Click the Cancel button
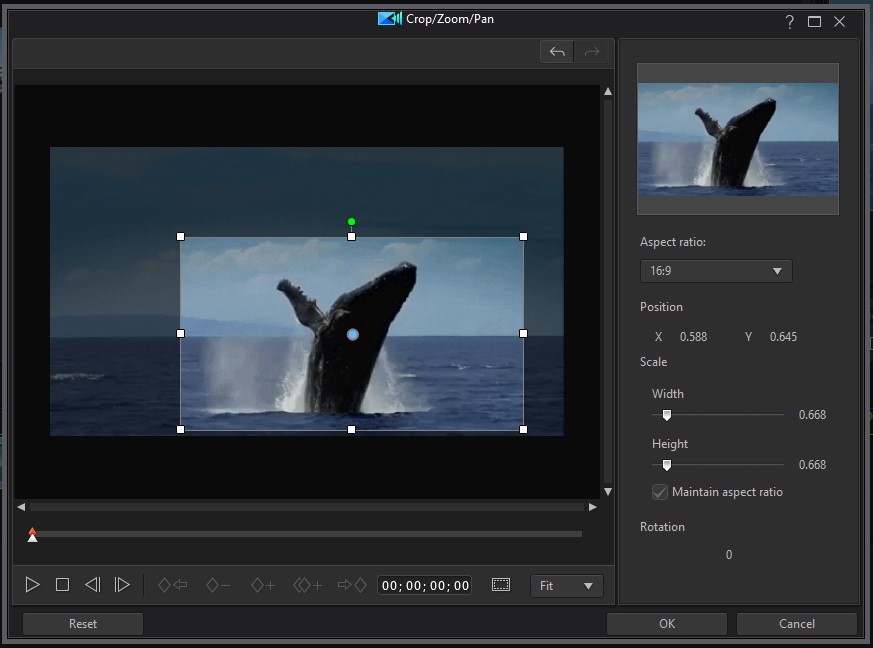 (x=796, y=624)
